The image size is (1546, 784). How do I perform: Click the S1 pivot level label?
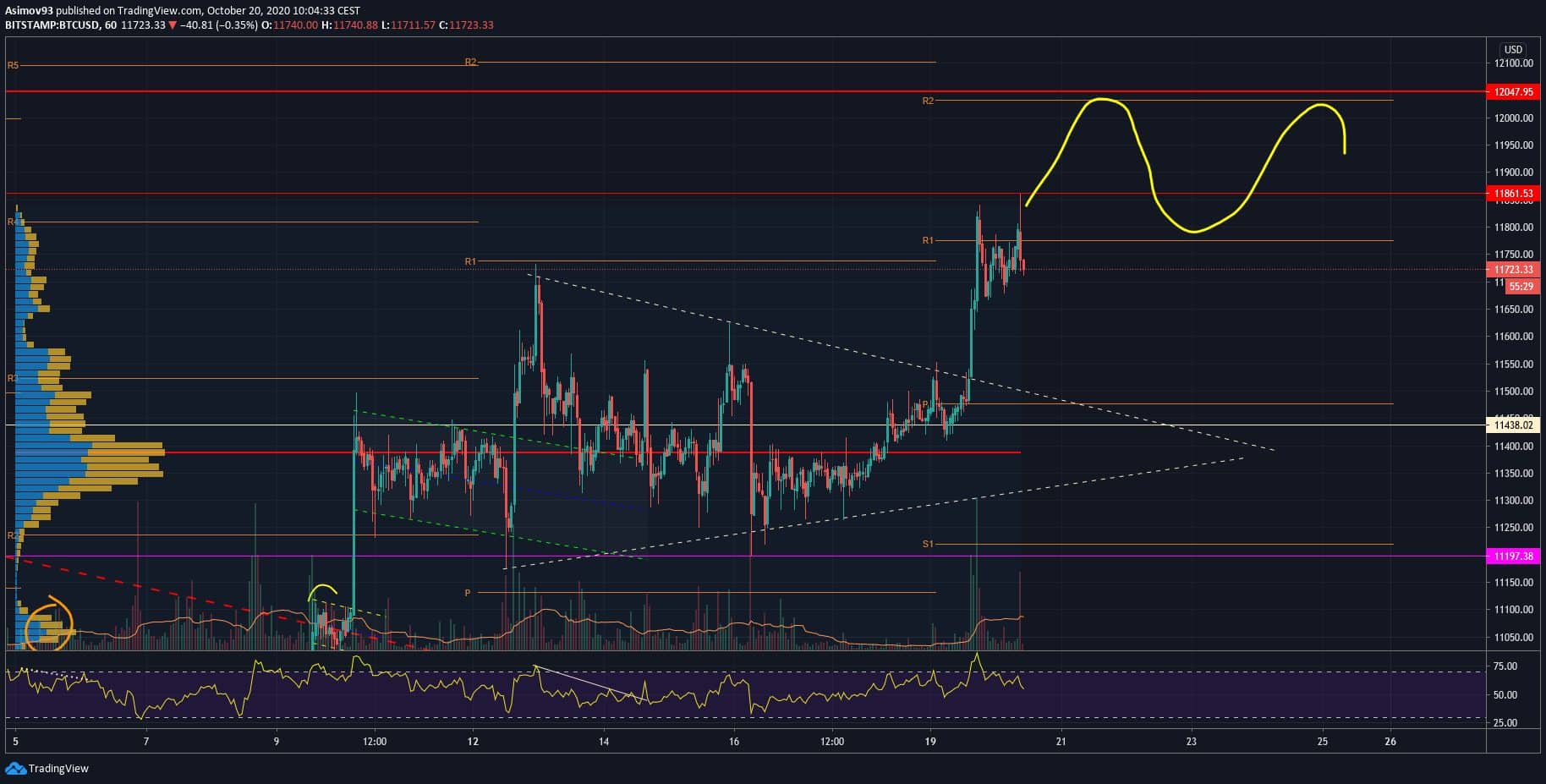click(x=928, y=544)
